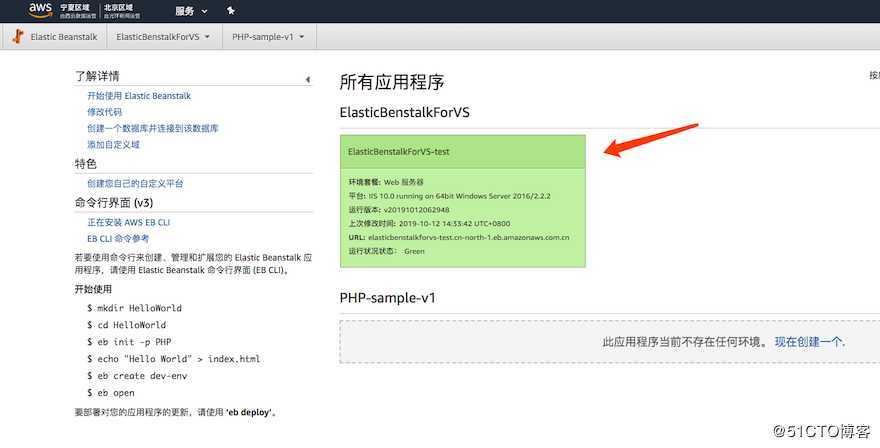Click the ElasticBenstalkForVS application heading
This screenshot has height=448, width=880.
tap(404, 112)
